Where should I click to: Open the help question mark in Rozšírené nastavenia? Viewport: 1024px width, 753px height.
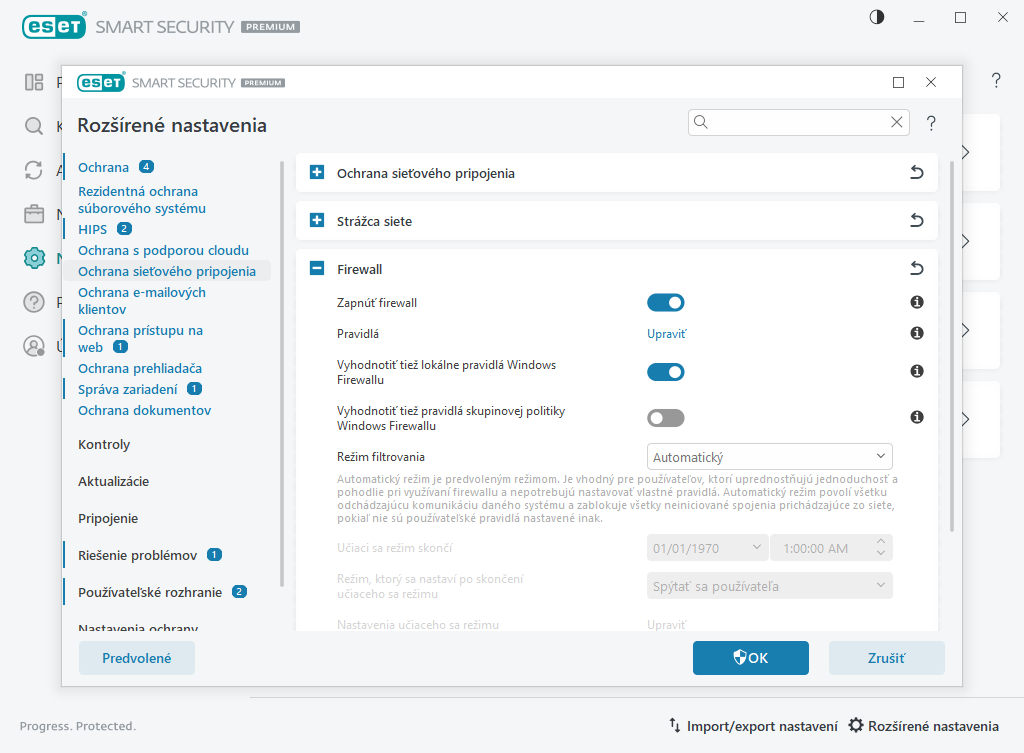click(x=931, y=123)
